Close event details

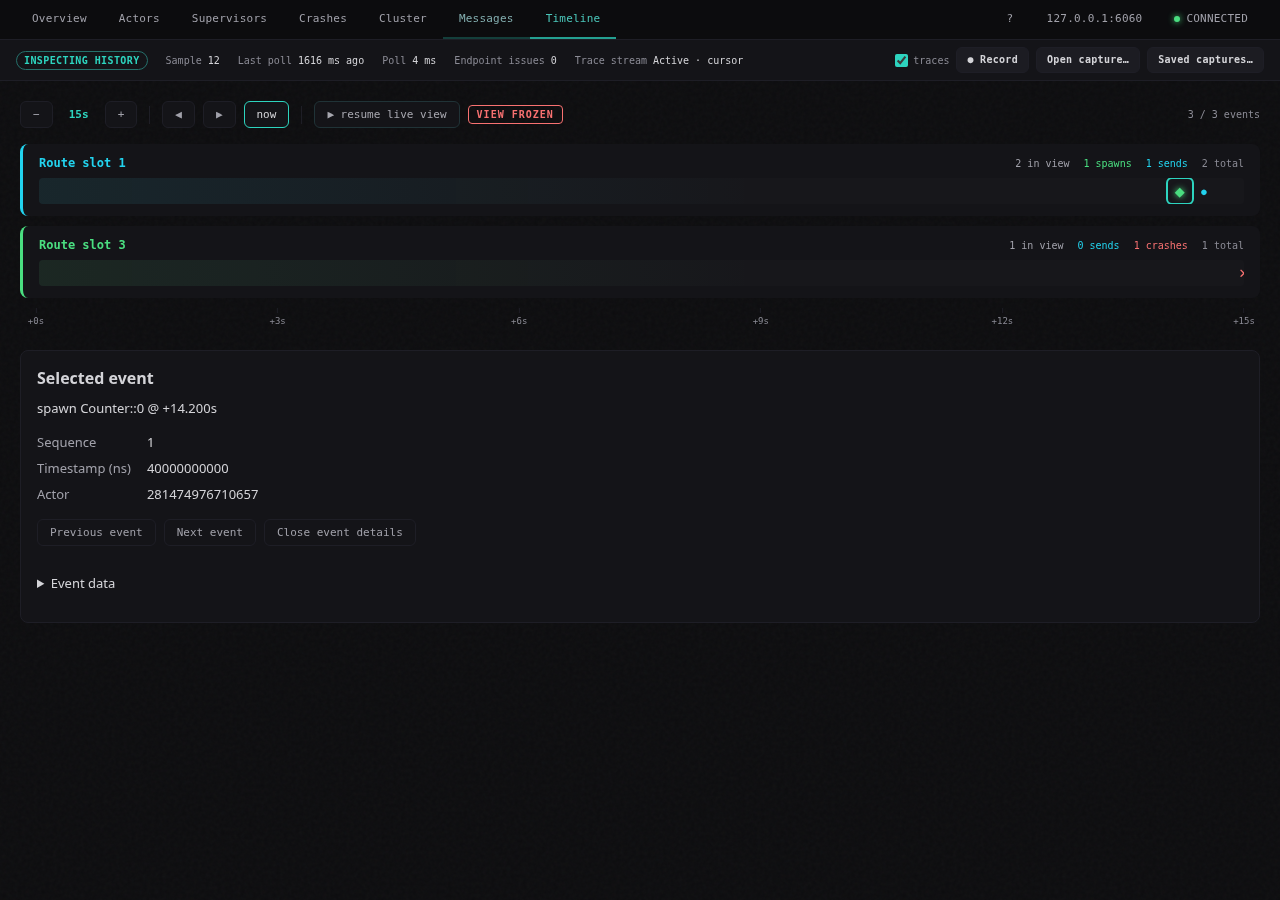(x=340, y=532)
